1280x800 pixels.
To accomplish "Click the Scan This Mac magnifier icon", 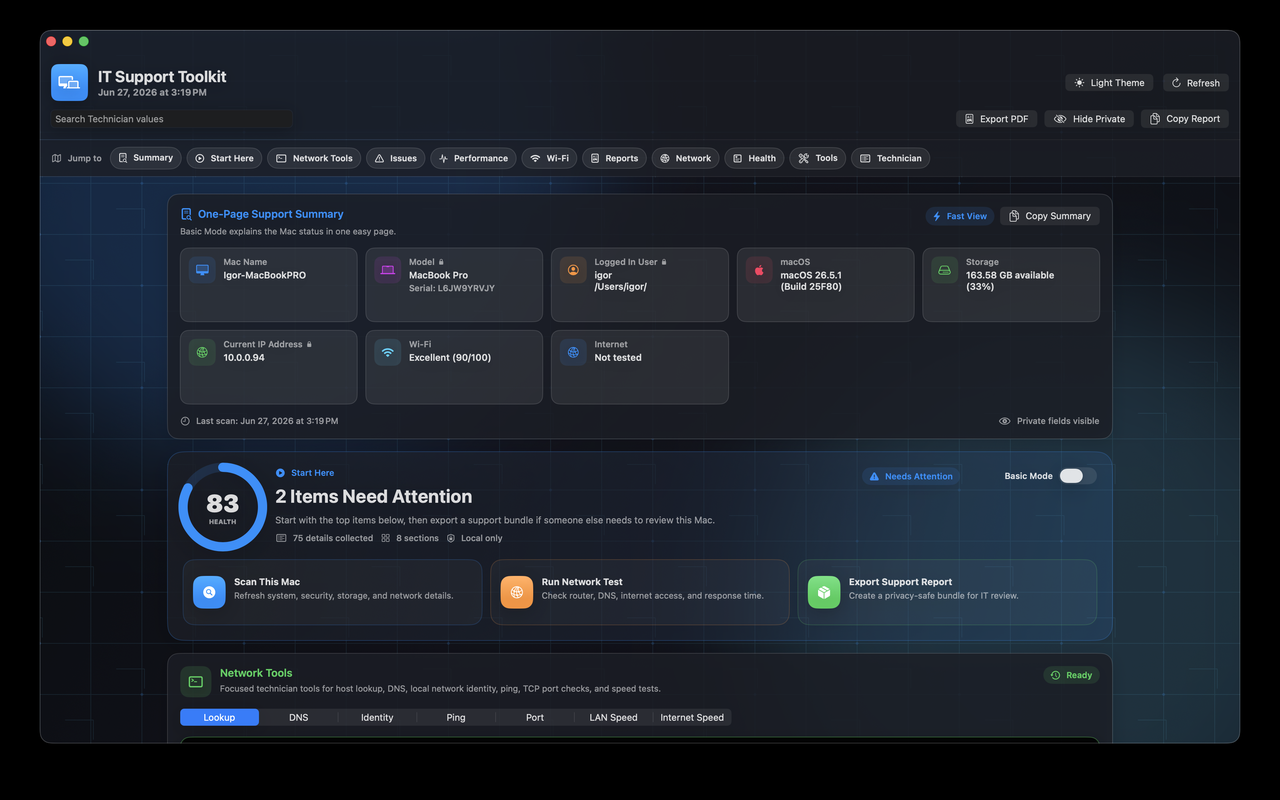I will click(x=210, y=592).
